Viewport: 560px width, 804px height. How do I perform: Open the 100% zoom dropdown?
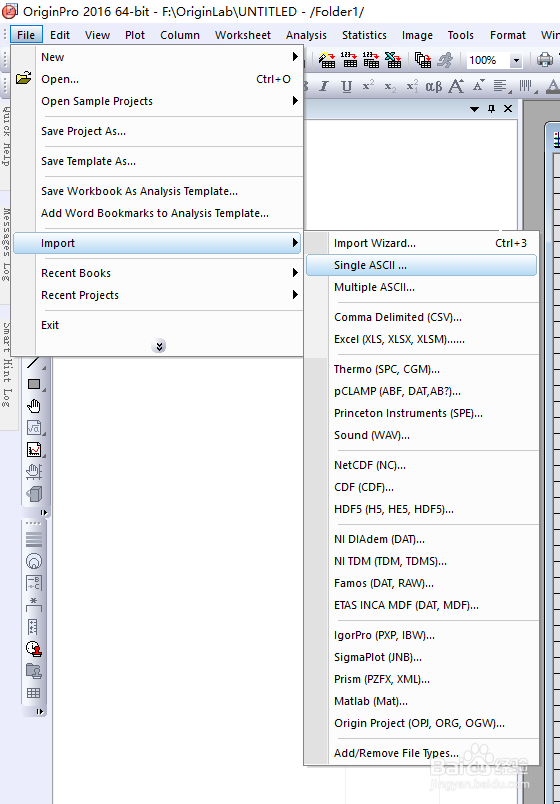[516, 60]
